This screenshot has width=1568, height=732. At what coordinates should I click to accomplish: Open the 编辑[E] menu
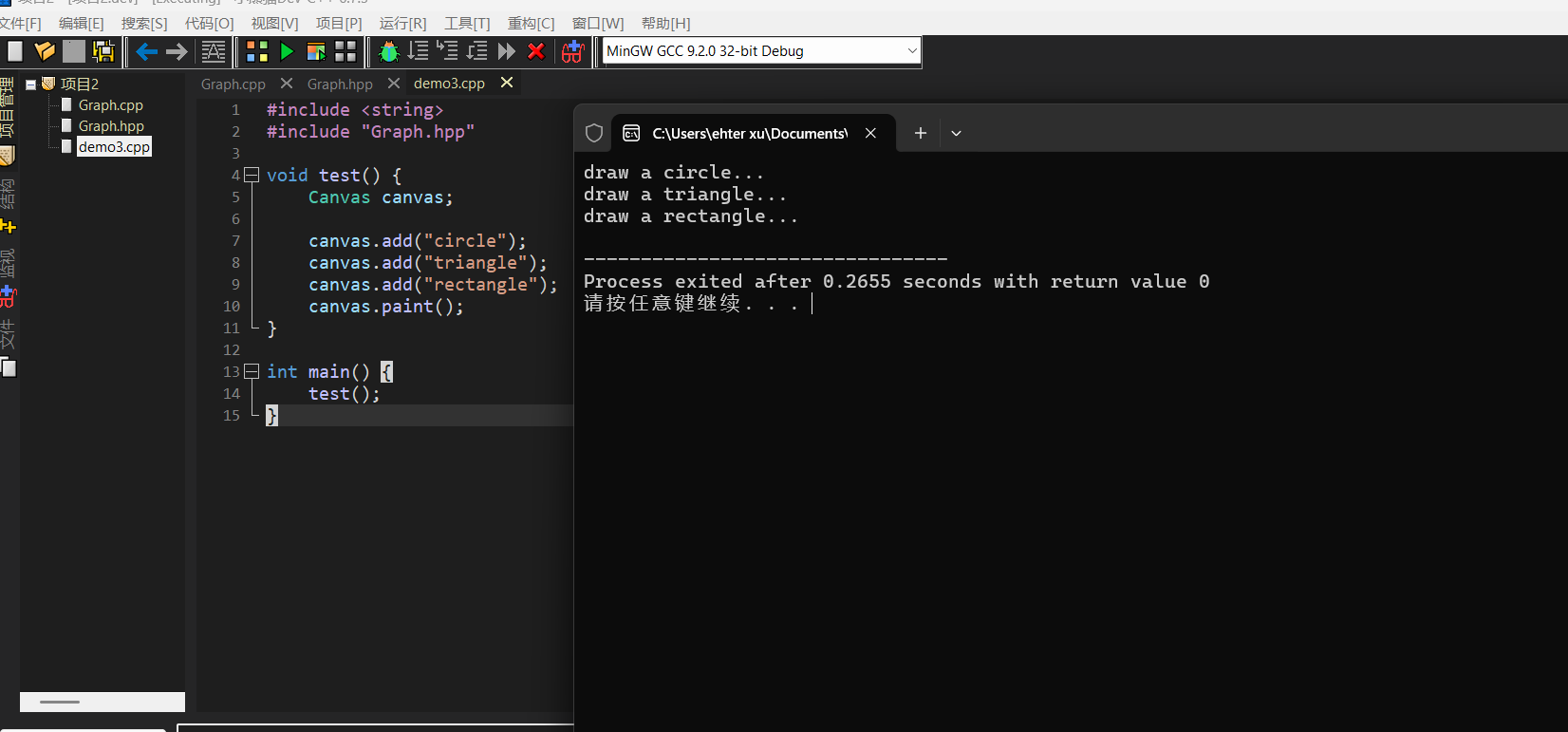pyautogui.click(x=82, y=23)
